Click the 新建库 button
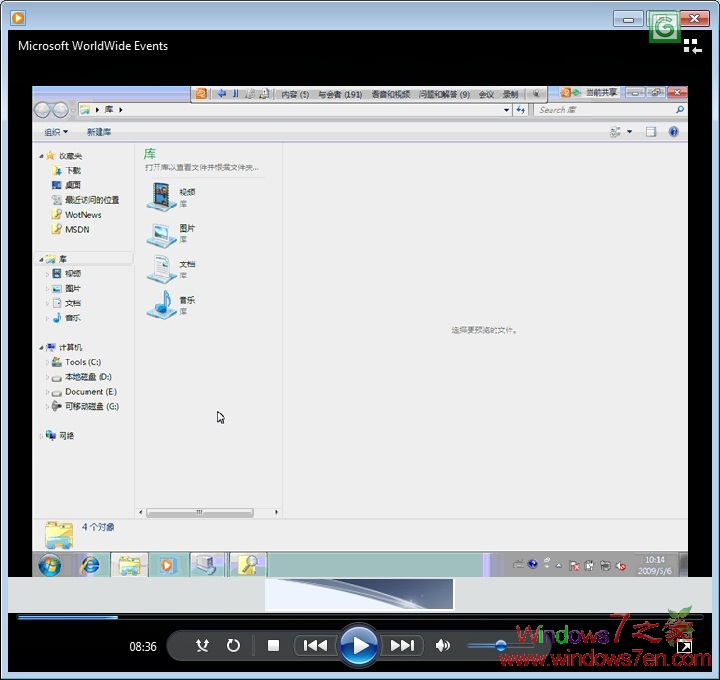The width and height of the screenshot is (720, 680). (99, 132)
